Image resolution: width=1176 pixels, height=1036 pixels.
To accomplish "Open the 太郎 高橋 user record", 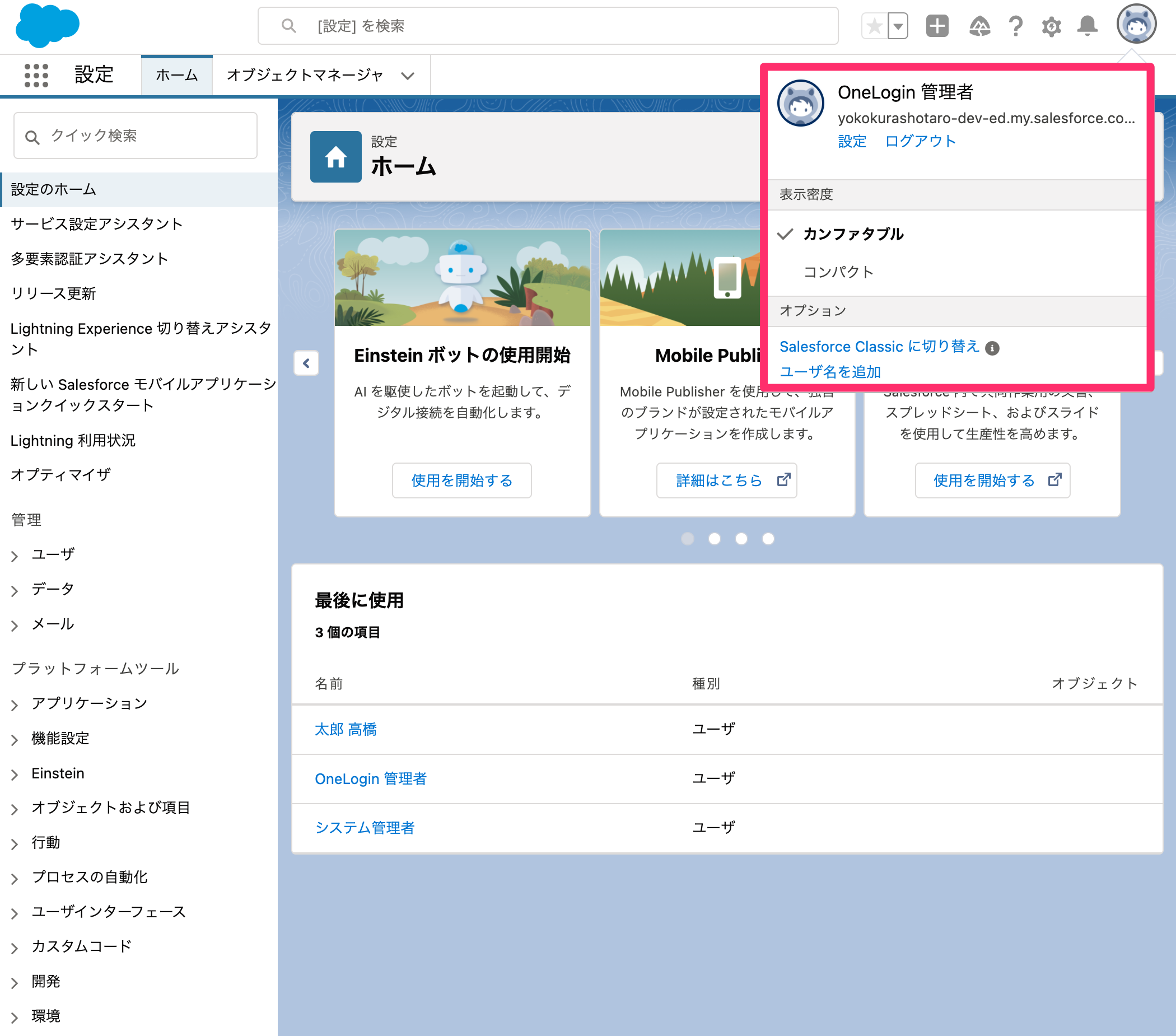I will [x=345, y=730].
